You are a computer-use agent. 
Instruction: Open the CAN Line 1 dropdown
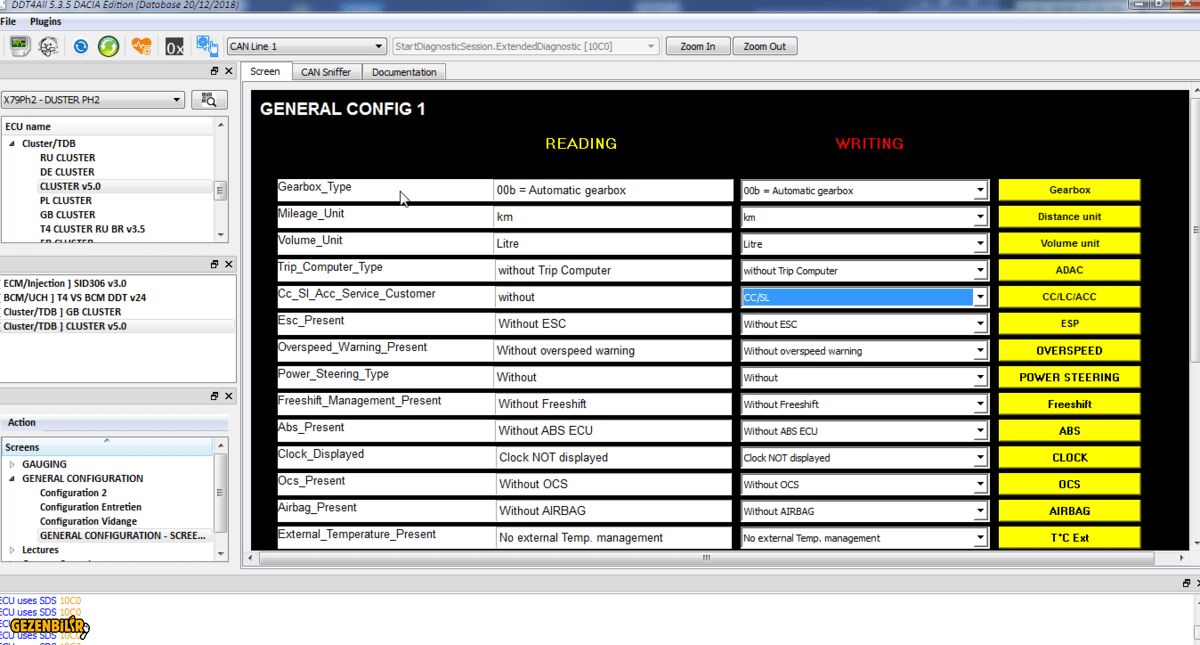tap(306, 46)
